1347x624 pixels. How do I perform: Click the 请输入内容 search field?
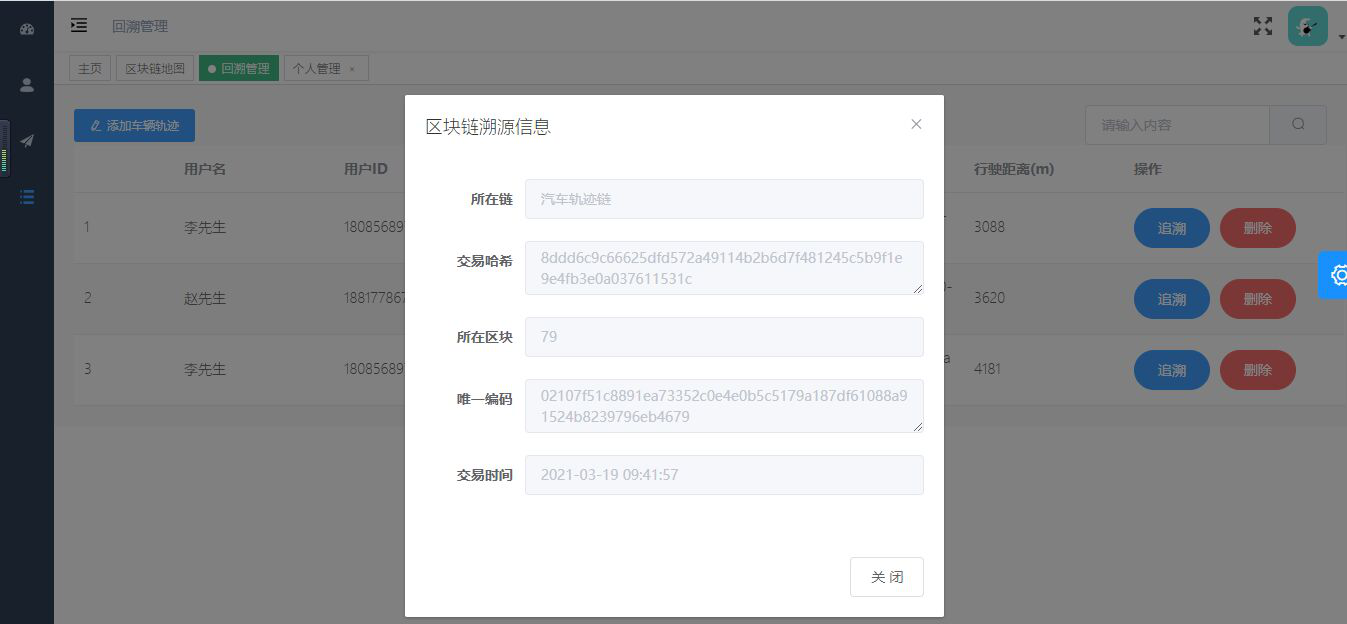[x=1177, y=124]
